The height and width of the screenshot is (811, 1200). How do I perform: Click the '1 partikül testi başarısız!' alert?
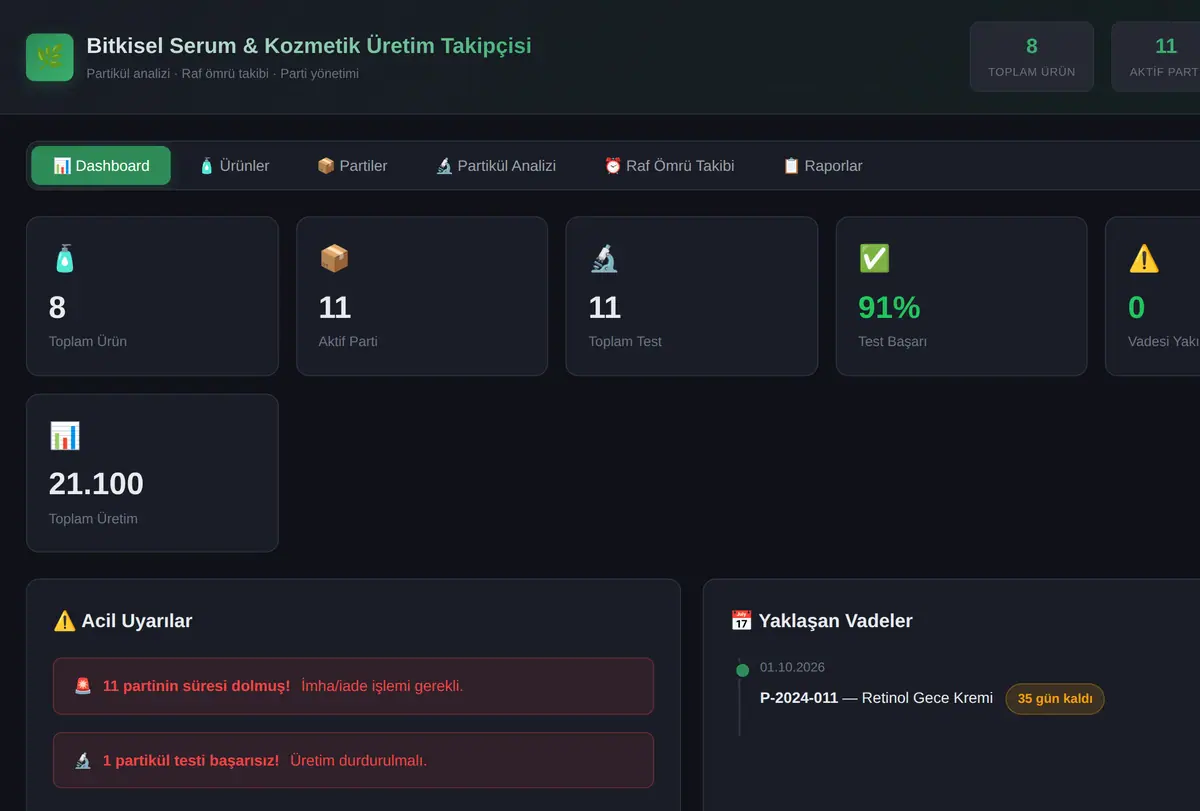pos(353,760)
